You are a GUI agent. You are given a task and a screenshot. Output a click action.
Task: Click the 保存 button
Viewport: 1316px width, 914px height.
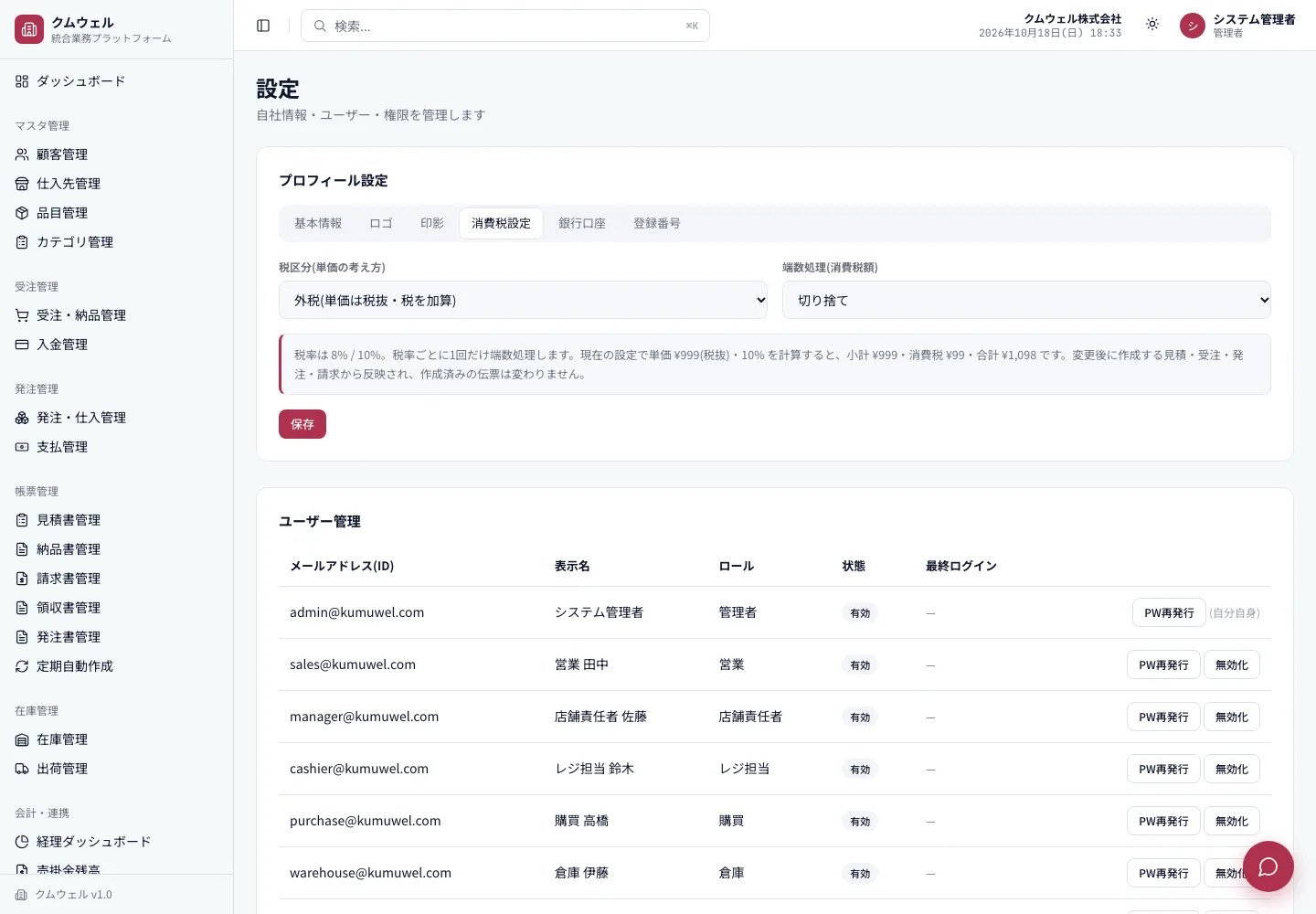[302, 424]
